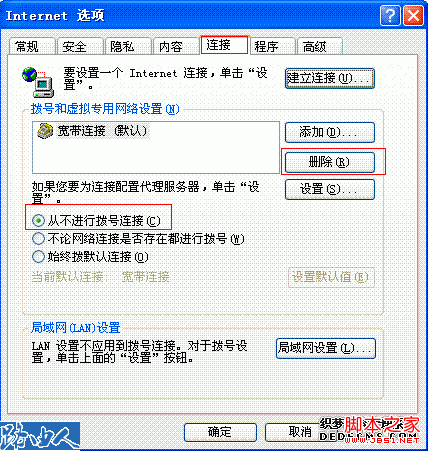The image size is (428, 451).
Task: Click the 添加 button
Action: 330,132
